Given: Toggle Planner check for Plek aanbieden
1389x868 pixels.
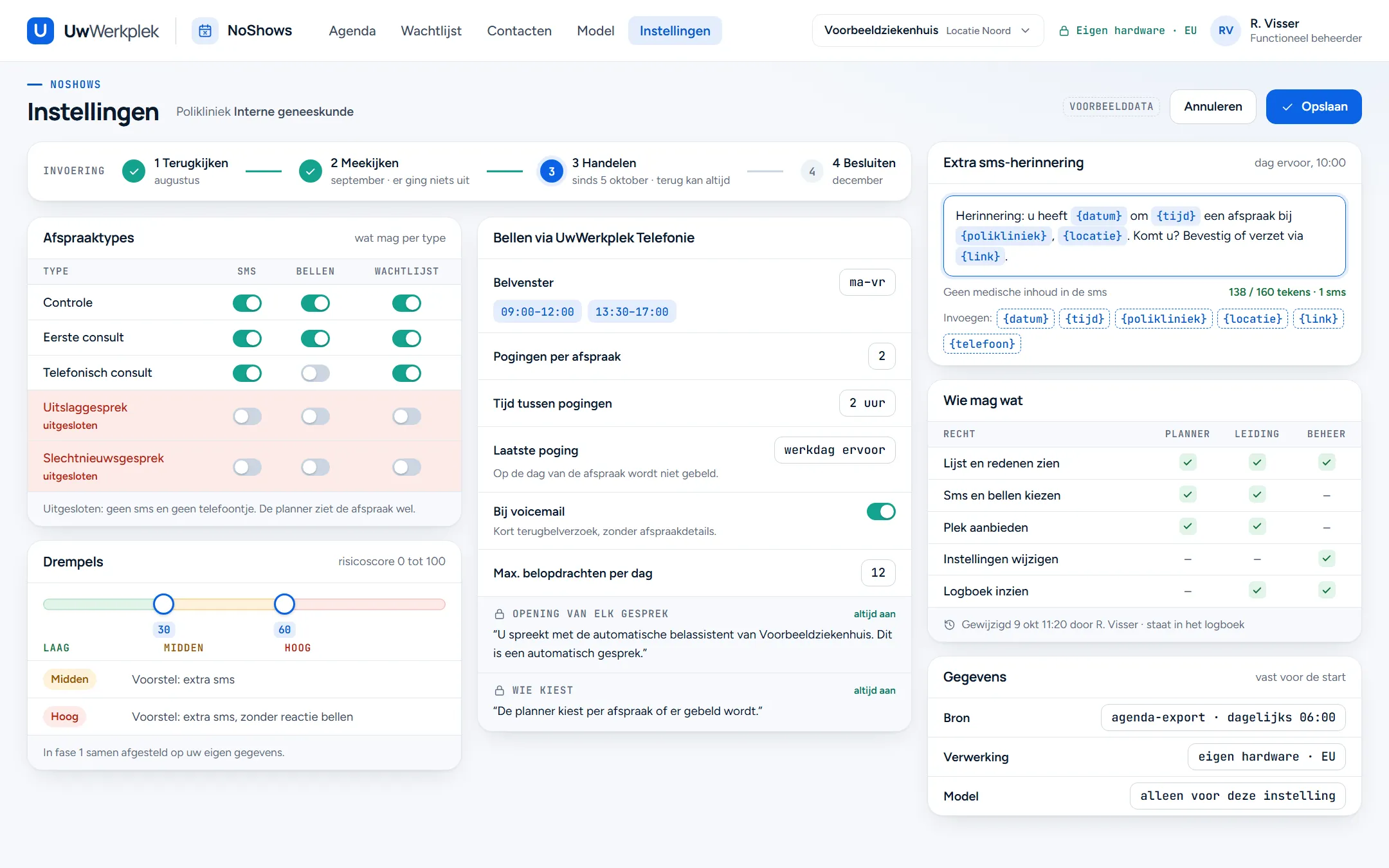Looking at the screenshot, I should pyautogui.click(x=1188, y=527).
